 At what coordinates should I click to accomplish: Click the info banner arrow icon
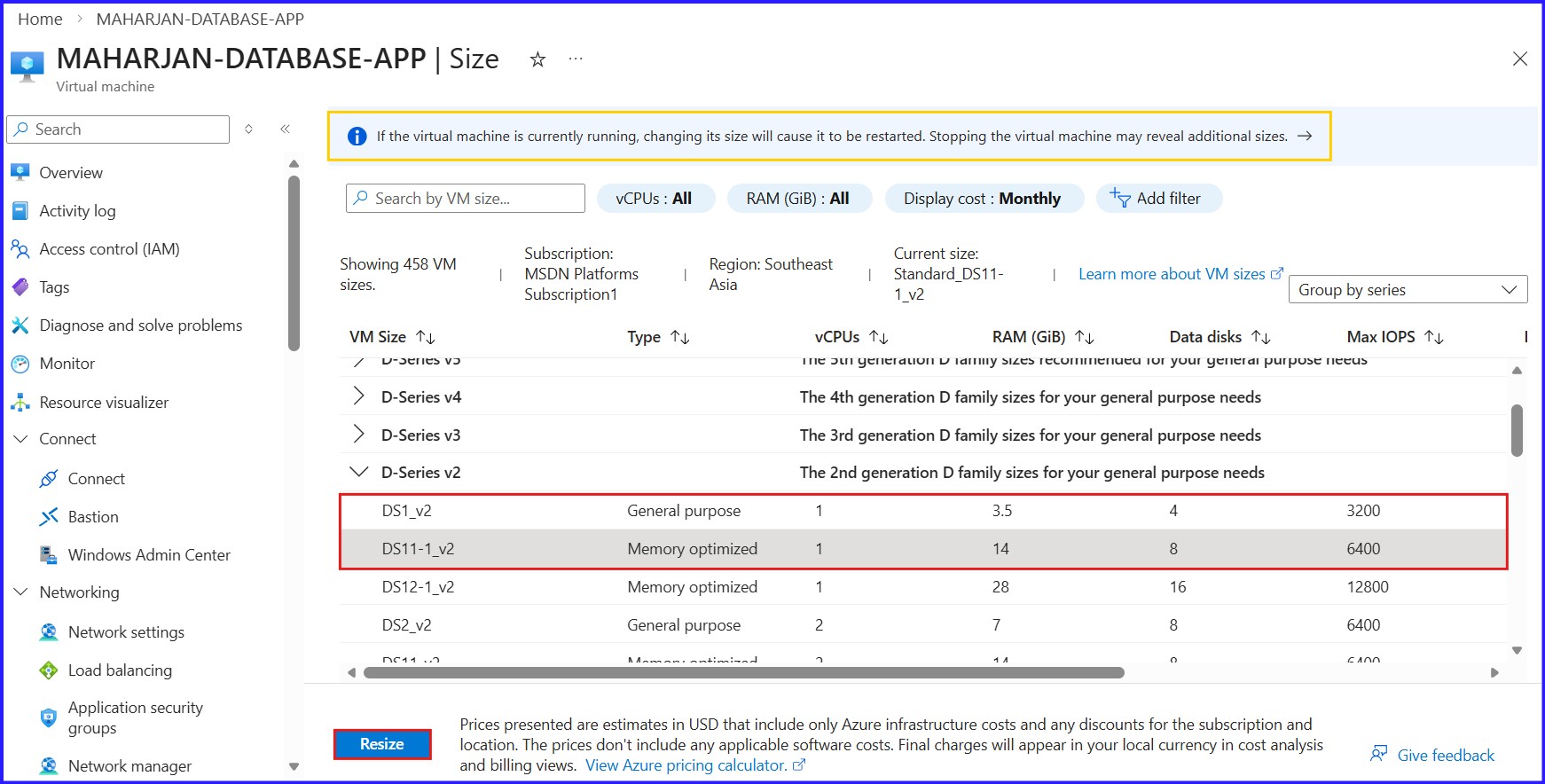pos(1305,136)
